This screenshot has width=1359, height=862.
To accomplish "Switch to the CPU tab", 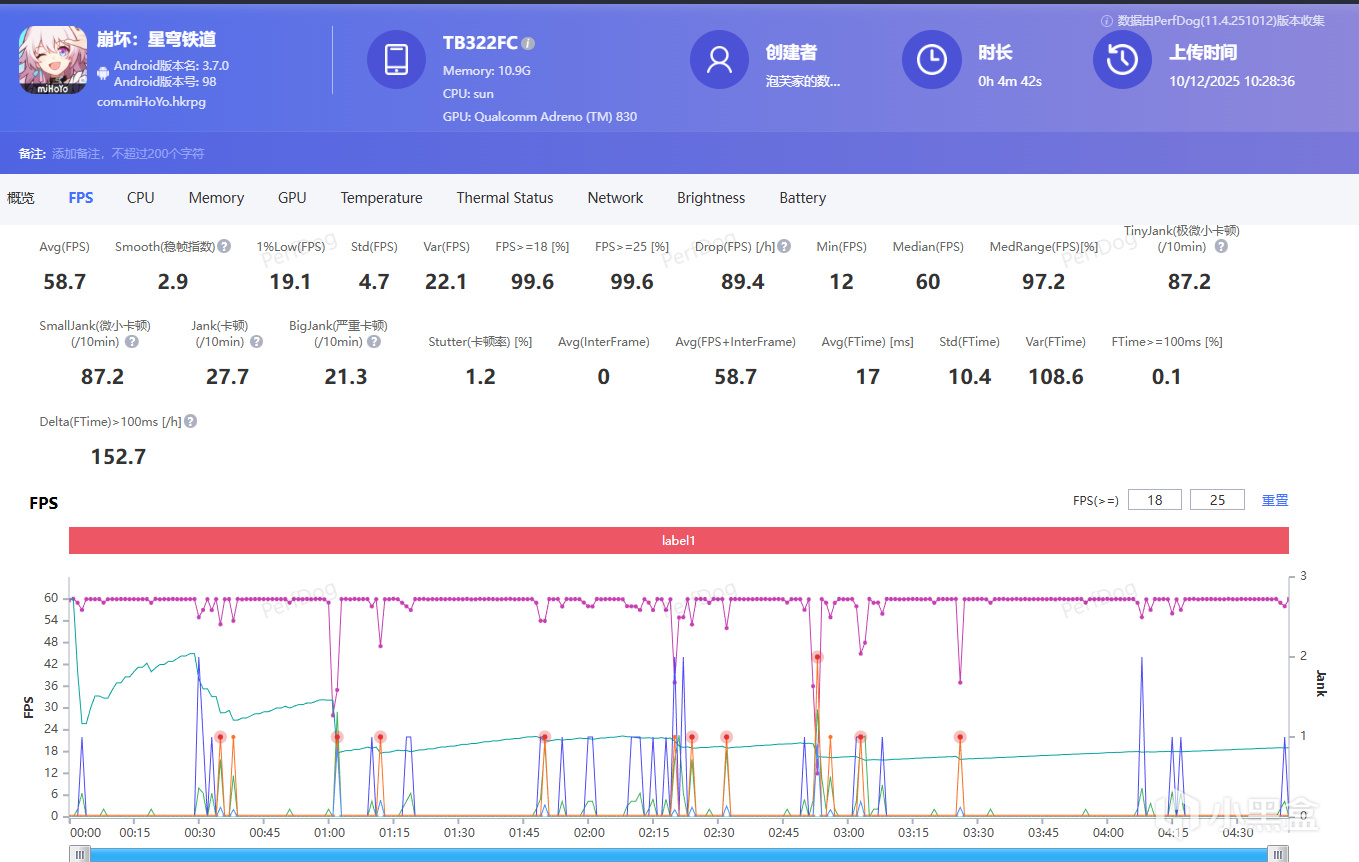I will tap(141, 198).
